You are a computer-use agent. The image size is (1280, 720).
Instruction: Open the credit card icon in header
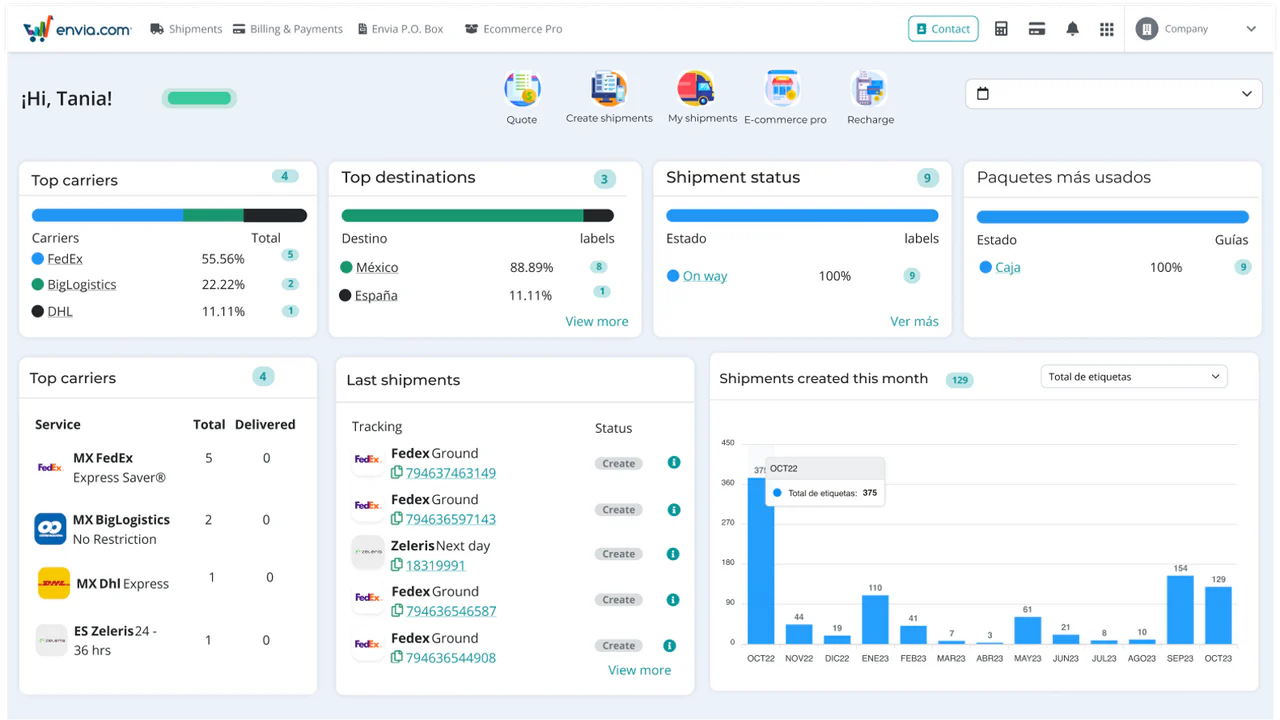click(1037, 29)
